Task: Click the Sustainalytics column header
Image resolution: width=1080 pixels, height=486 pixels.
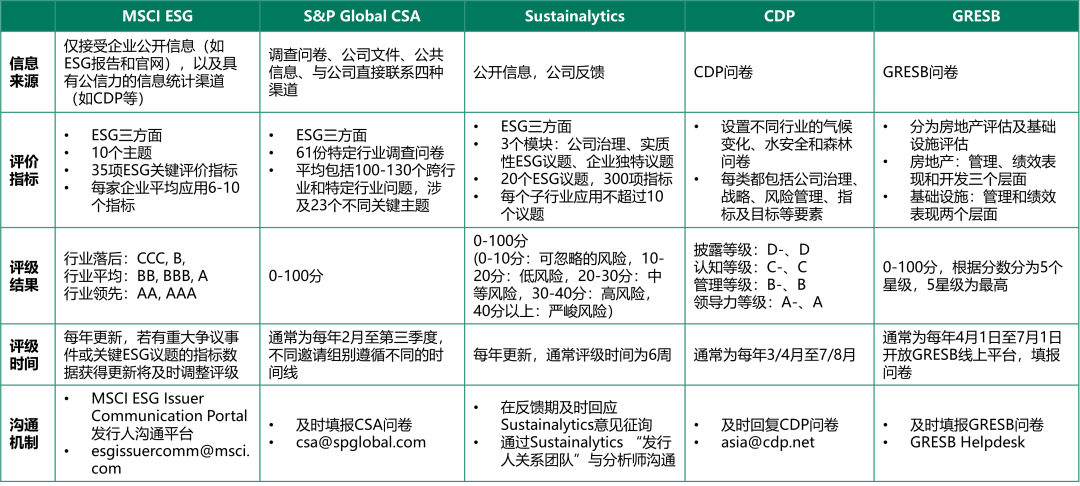Action: [x=574, y=16]
